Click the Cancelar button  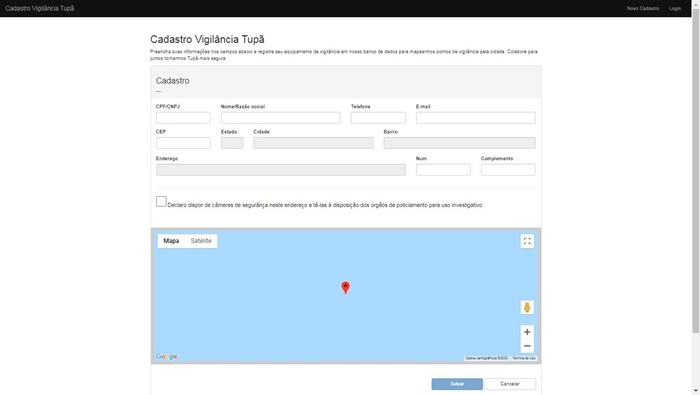[x=510, y=384]
